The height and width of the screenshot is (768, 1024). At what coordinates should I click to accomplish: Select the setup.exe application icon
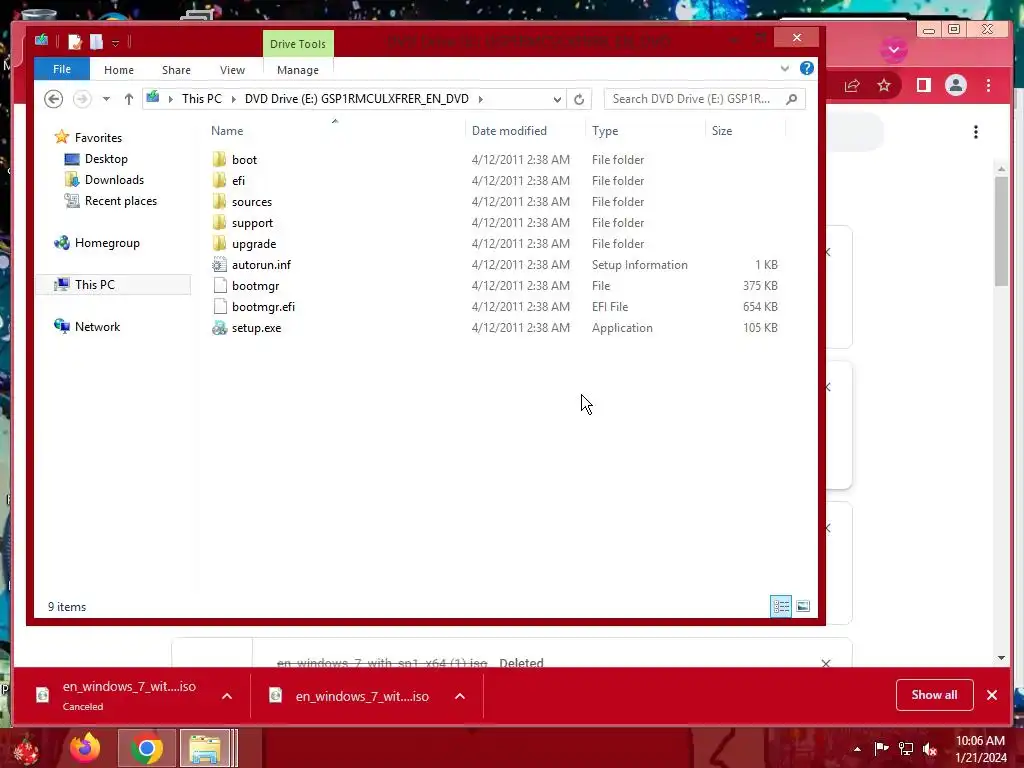tap(219, 328)
